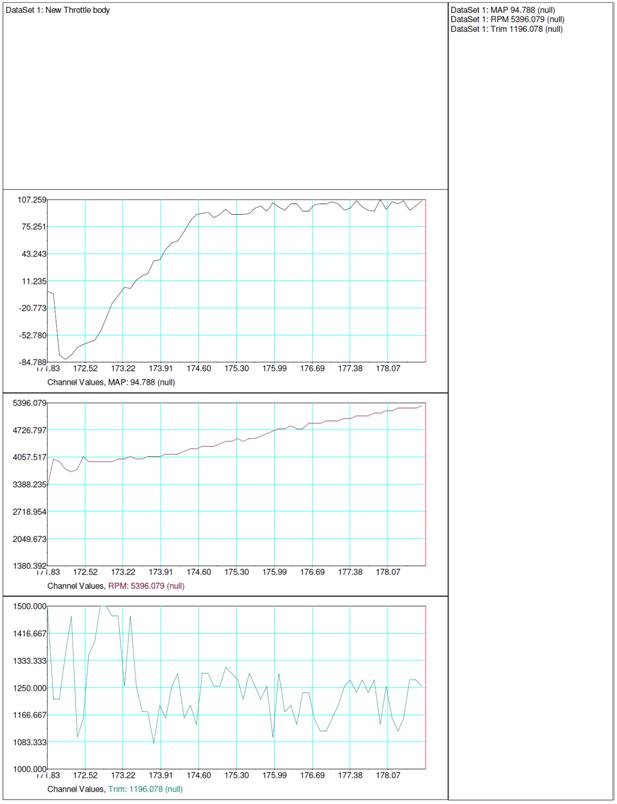617x804 pixels.
Task: Click the 175.30 time label under MAP chart
Action: 236,369
